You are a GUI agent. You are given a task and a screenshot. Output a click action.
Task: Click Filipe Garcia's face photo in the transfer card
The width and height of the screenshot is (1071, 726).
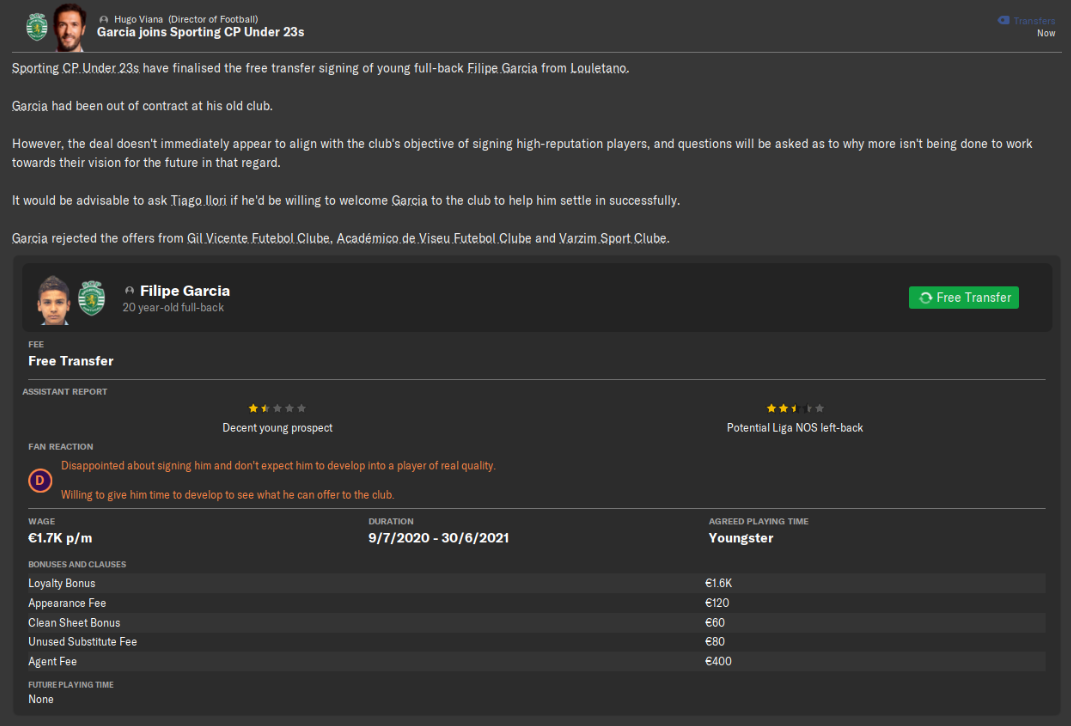(54, 300)
